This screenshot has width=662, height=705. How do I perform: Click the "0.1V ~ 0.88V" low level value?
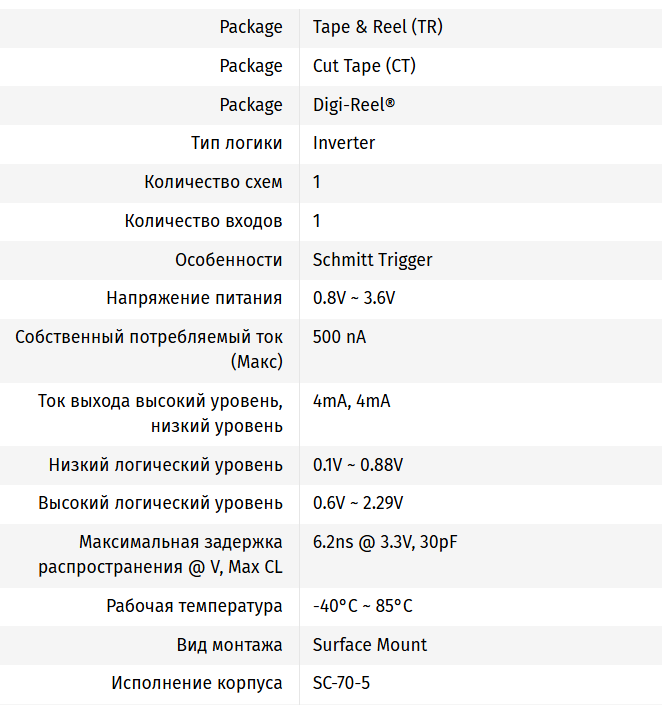point(358,466)
